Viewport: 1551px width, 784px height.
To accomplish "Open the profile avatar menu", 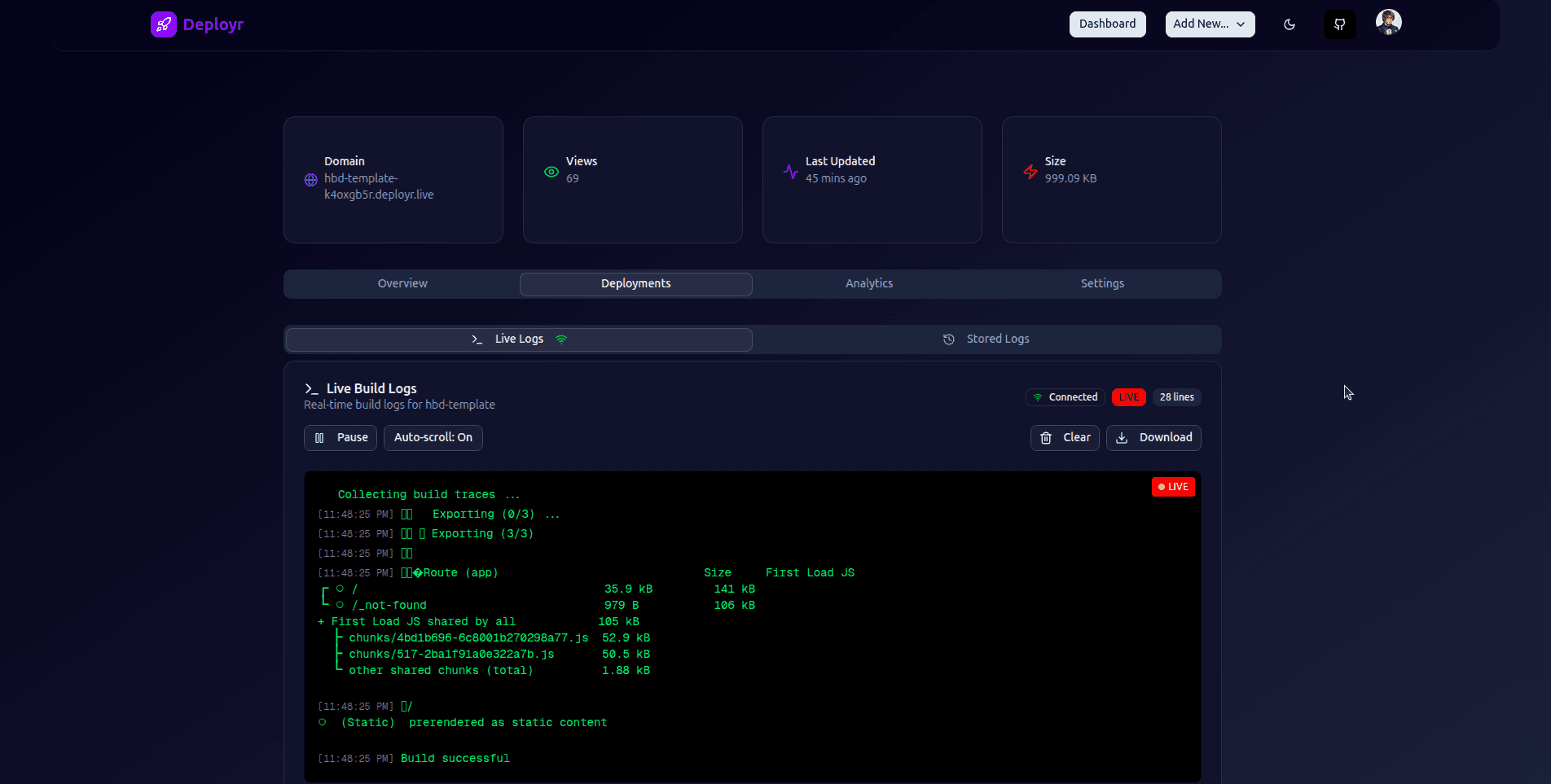I will point(1389,22).
